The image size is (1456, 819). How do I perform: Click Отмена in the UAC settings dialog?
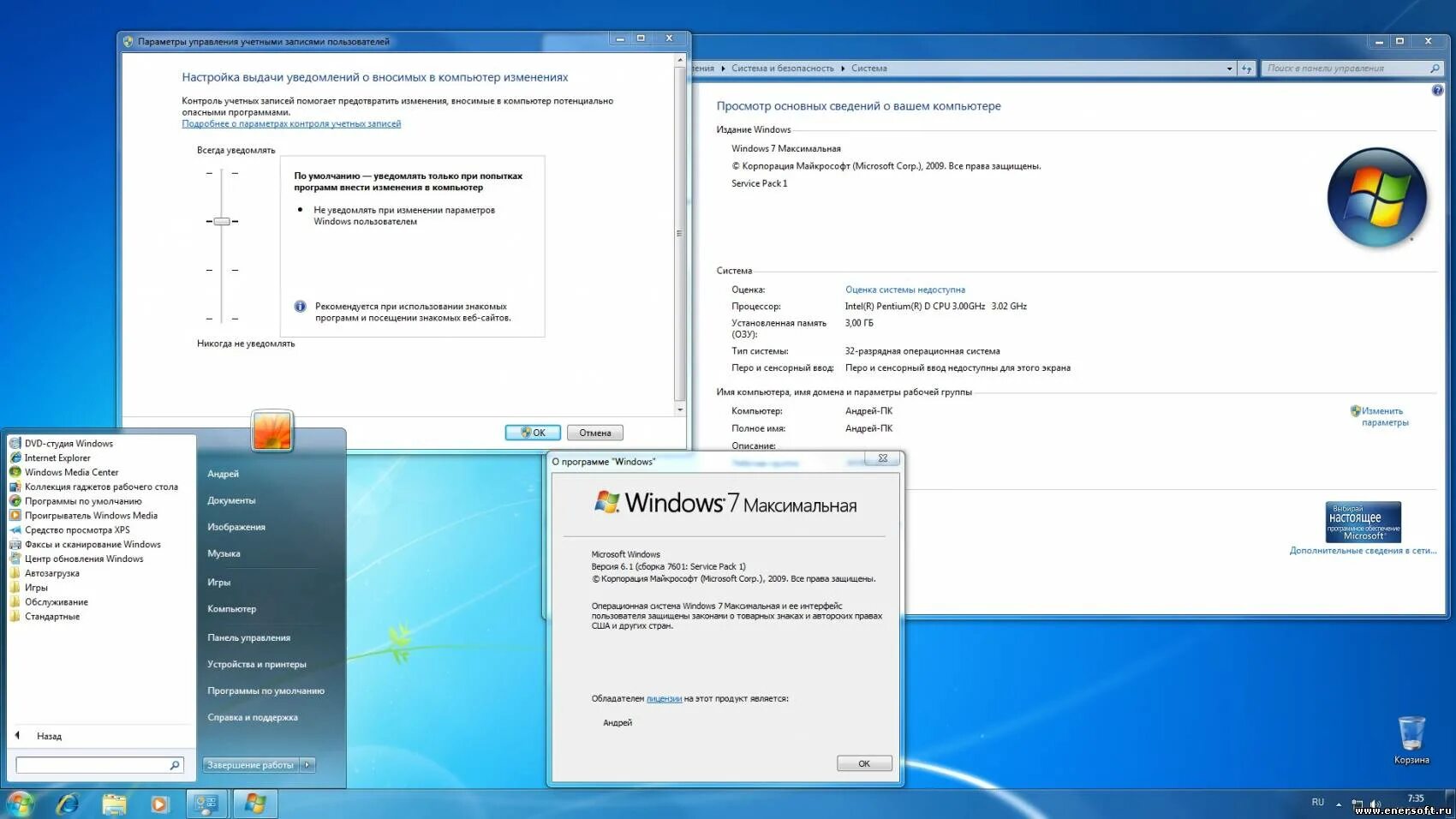pos(595,433)
